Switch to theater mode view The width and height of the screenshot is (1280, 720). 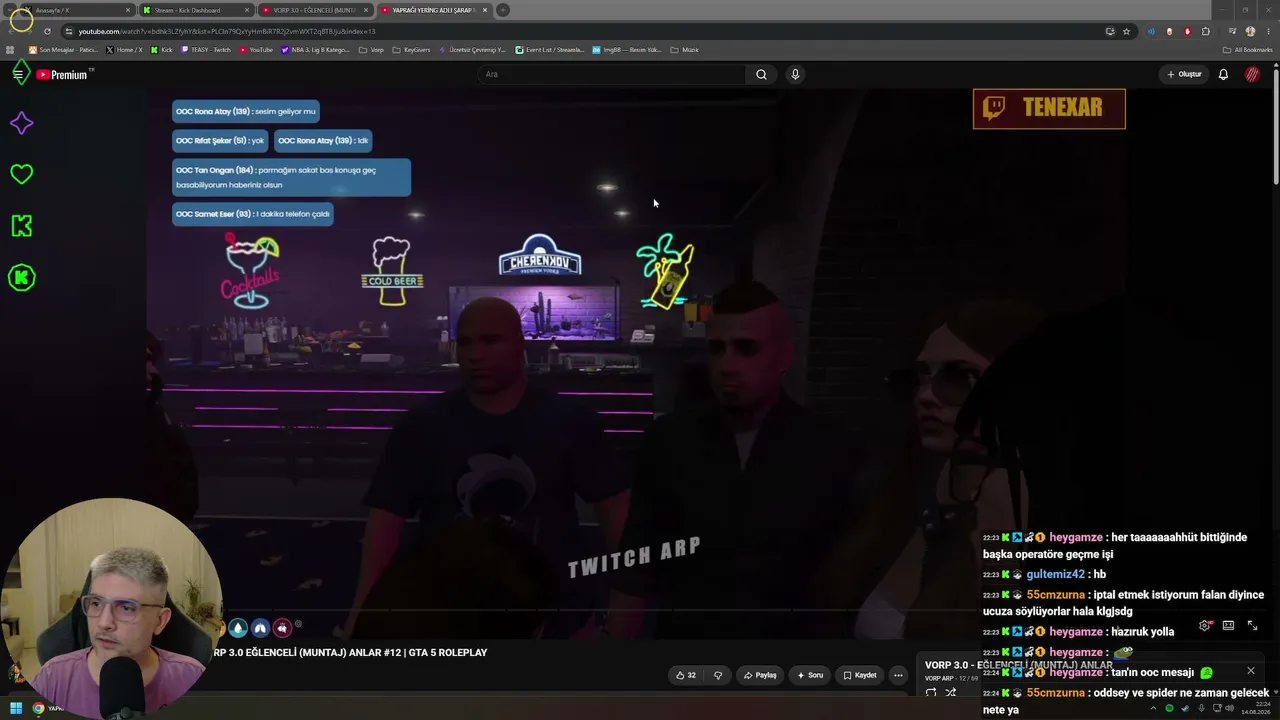1228,625
